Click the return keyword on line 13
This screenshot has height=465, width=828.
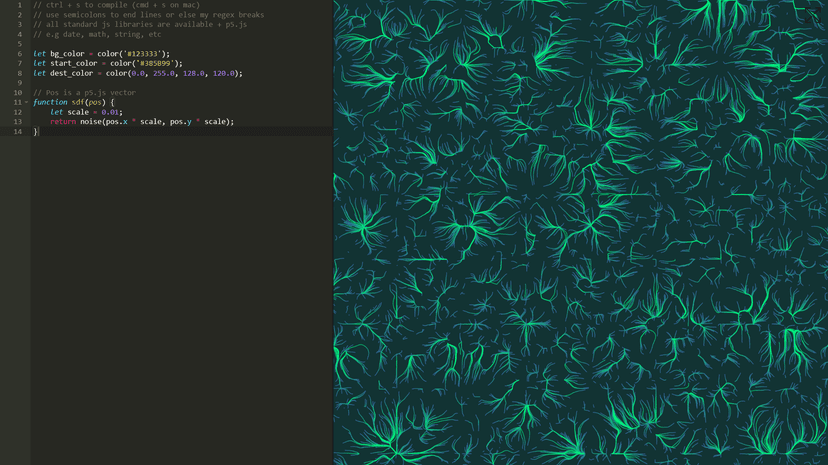click(x=63, y=122)
